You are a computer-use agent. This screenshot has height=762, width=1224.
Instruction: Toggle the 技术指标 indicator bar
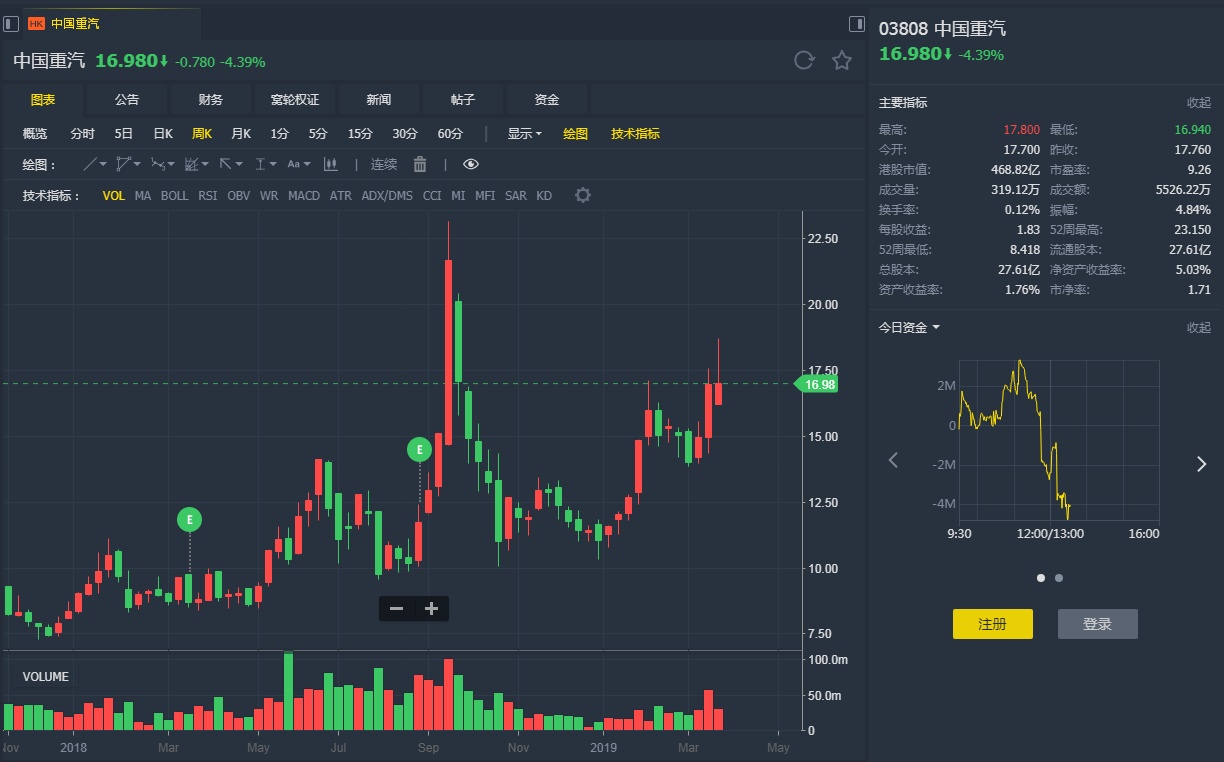click(635, 133)
